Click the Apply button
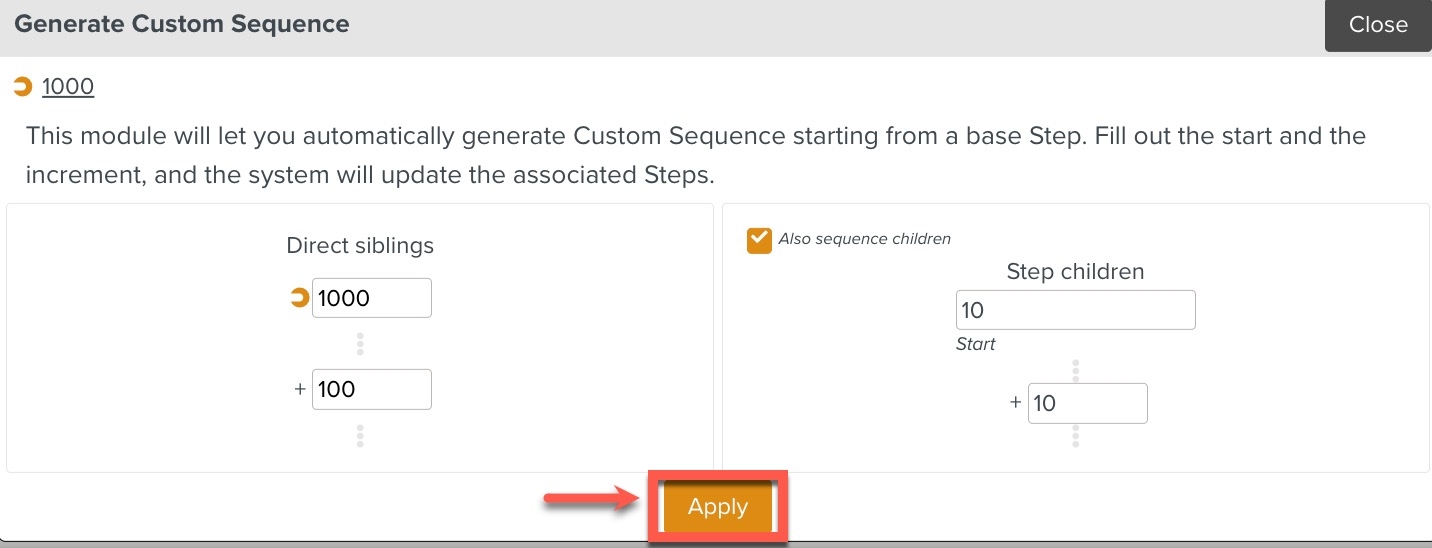This screenshot has height=548, width=1432. 717,507
